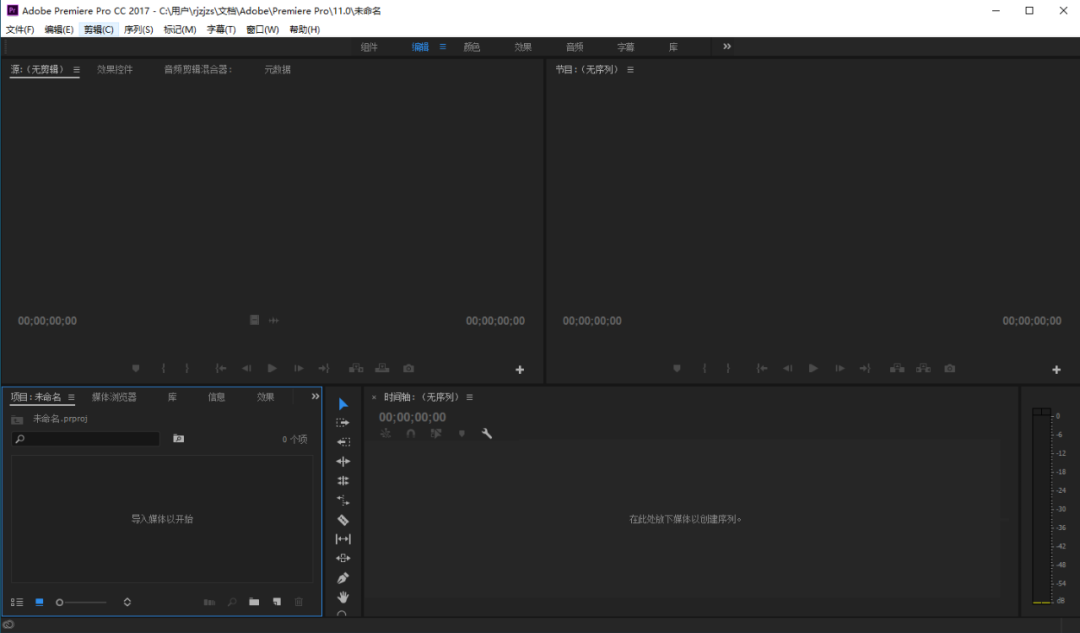The width and height of the screenshot is (1080, 633).
Task: Show more workspaces with overflow chevron
Action: 727,47
